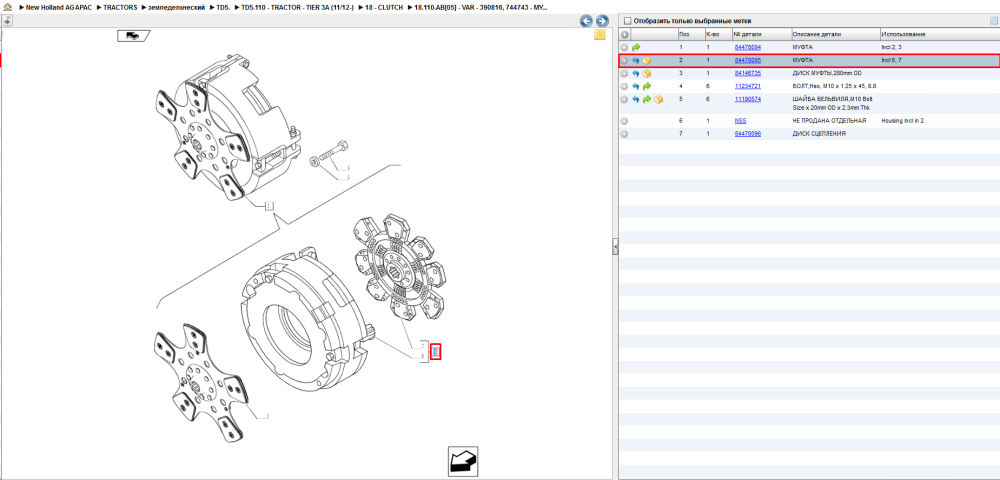Screen dimensions: 1000x480
Task: Click the green arrow icon for bolt 11234721
Action: 647,86
